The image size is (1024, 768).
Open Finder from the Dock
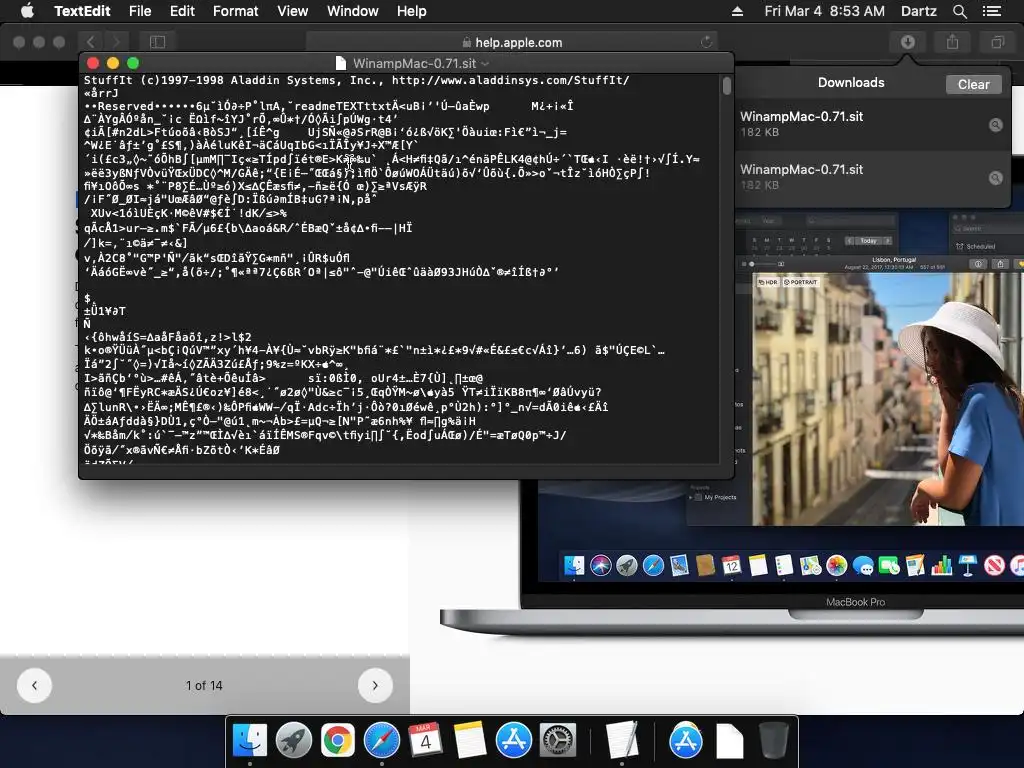(250, 741)
